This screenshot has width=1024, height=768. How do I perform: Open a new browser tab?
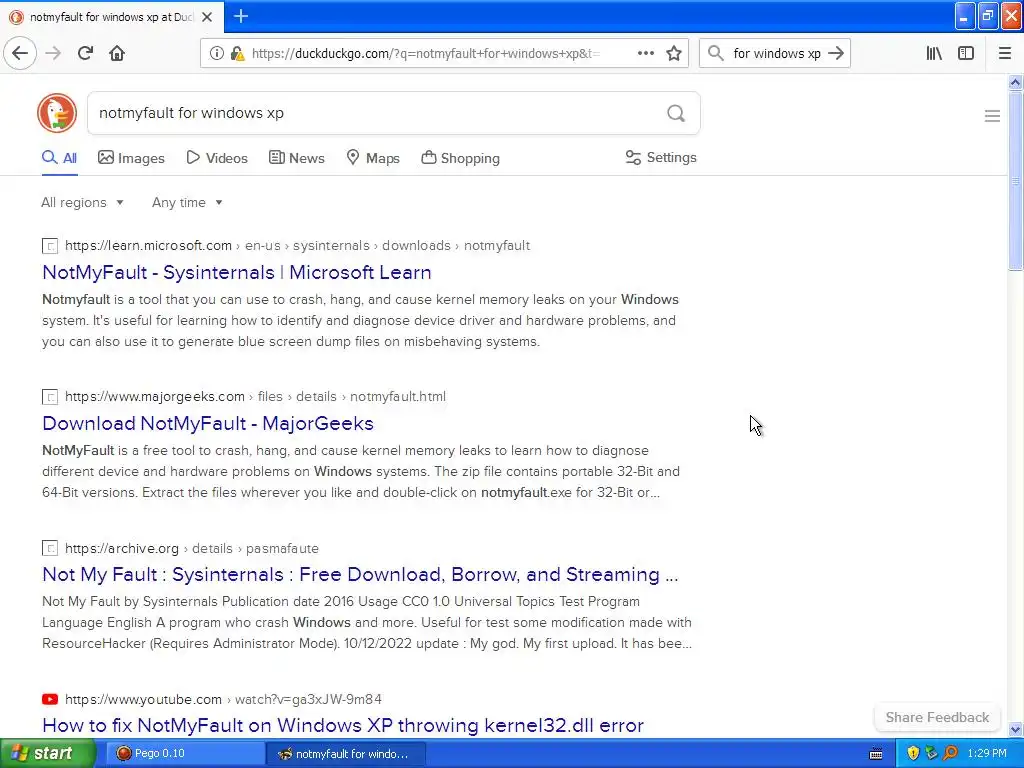point(241,16)
